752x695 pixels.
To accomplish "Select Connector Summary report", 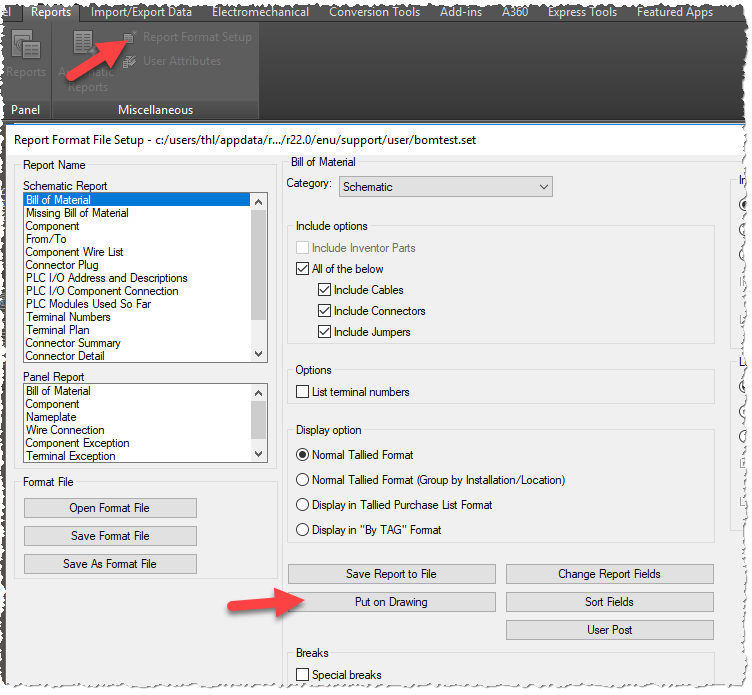I will [137, 342].
